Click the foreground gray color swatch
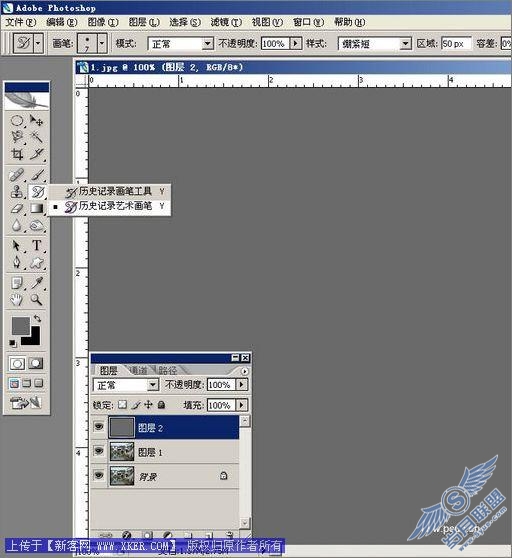 coord(21,326)
